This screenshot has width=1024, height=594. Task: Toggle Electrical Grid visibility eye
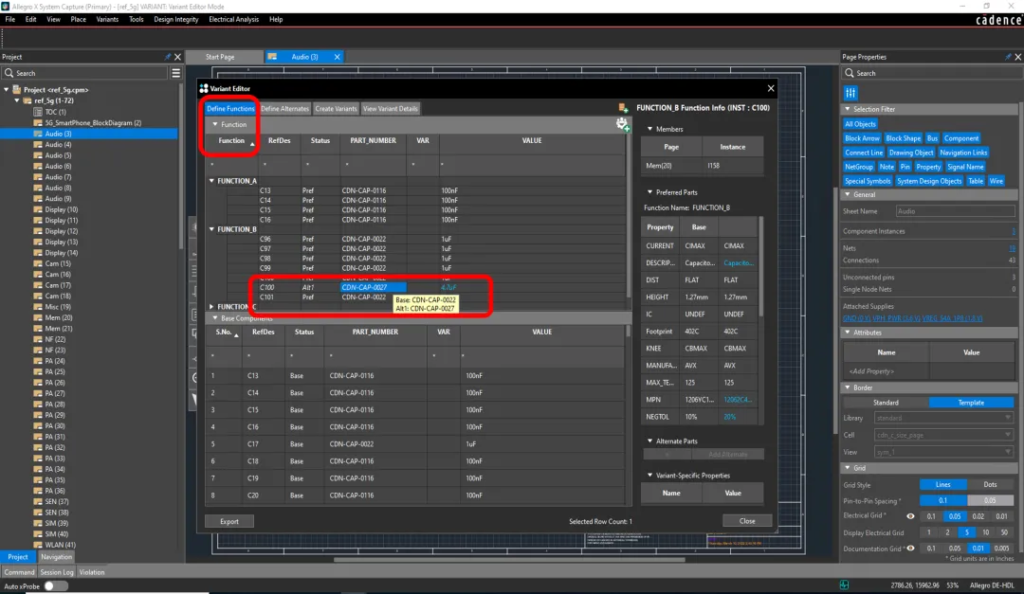point(911,516)
